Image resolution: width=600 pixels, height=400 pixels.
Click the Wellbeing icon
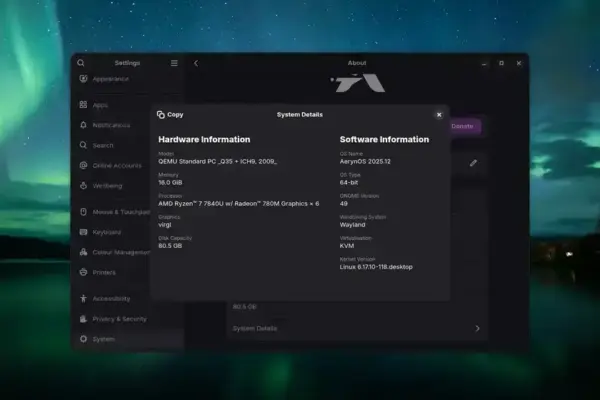[83, 186]
